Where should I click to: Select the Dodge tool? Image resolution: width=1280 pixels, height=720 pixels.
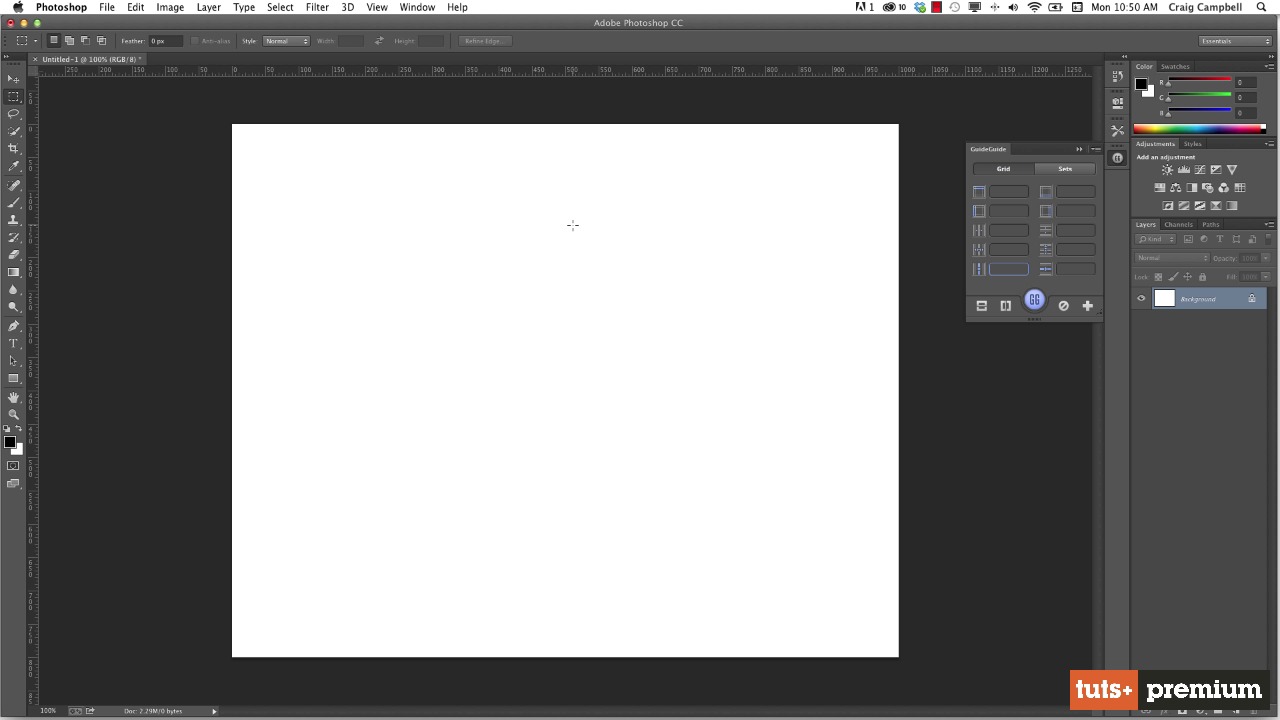(x=14, y=307)
